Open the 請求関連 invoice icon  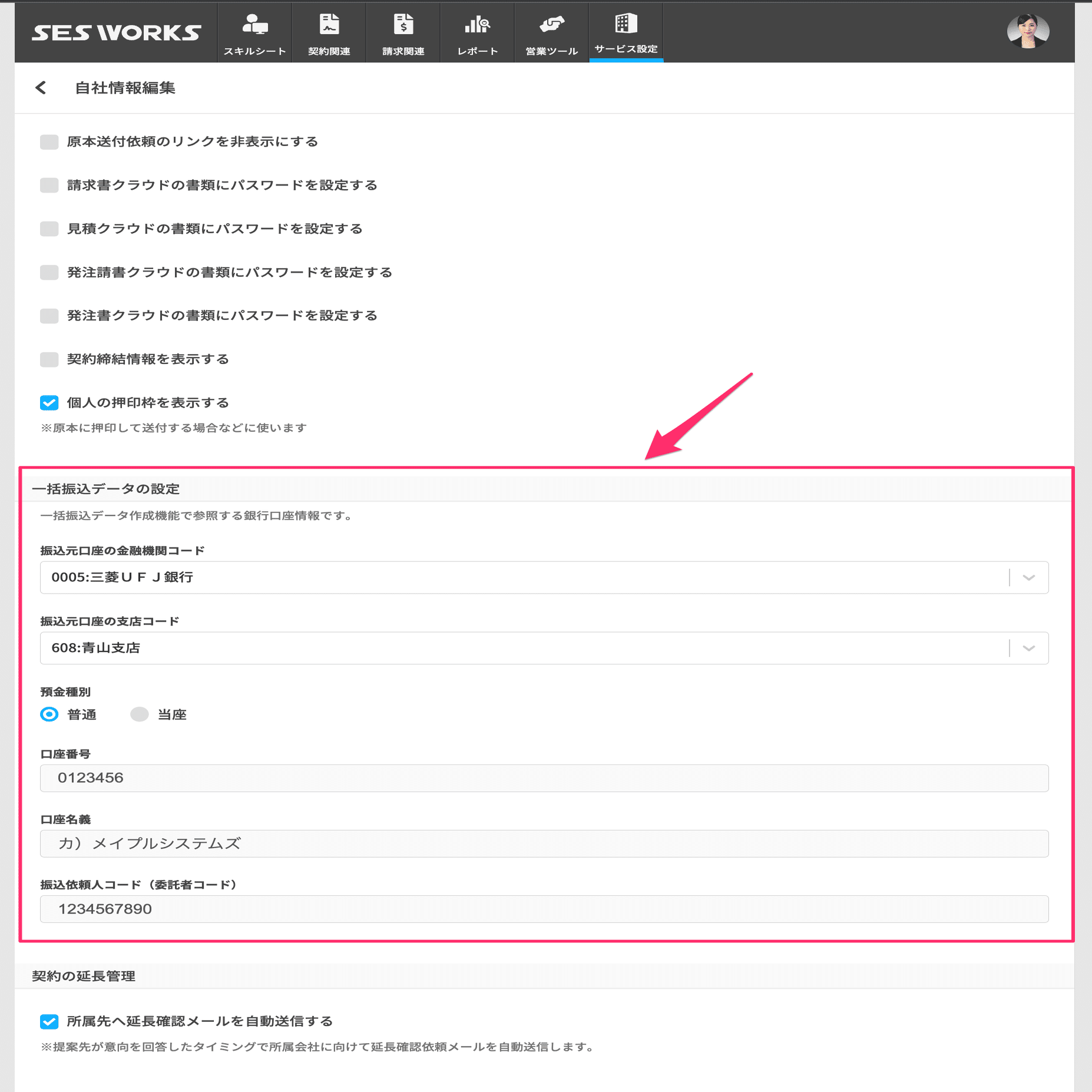403,32
